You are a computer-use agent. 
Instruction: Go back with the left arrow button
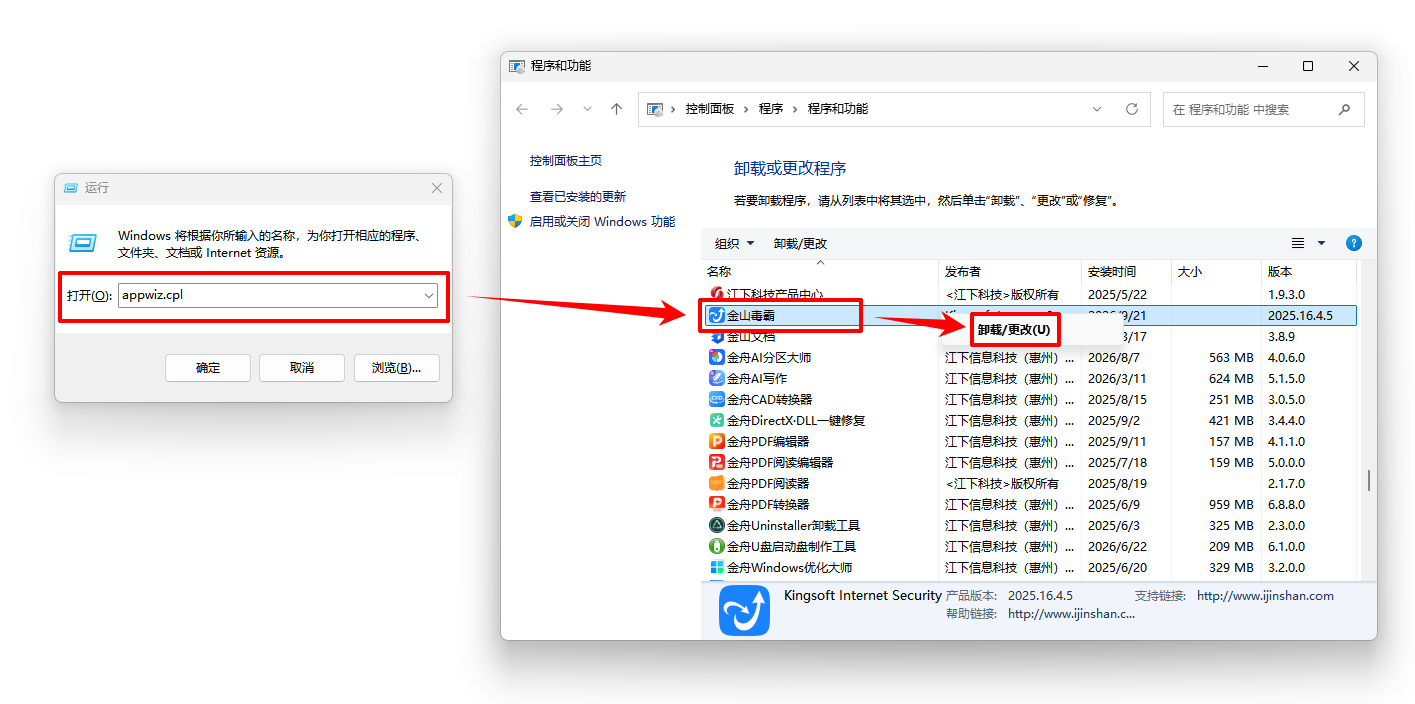point(522,109)
